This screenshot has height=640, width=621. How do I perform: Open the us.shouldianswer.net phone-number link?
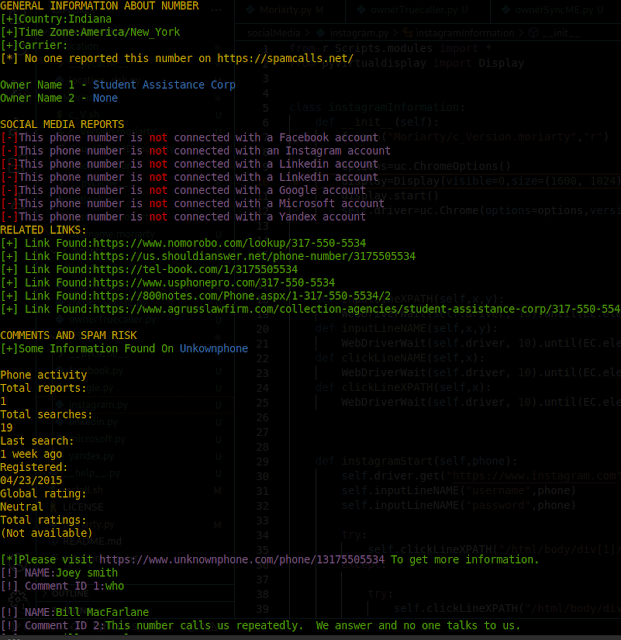[x=254, y=256]
